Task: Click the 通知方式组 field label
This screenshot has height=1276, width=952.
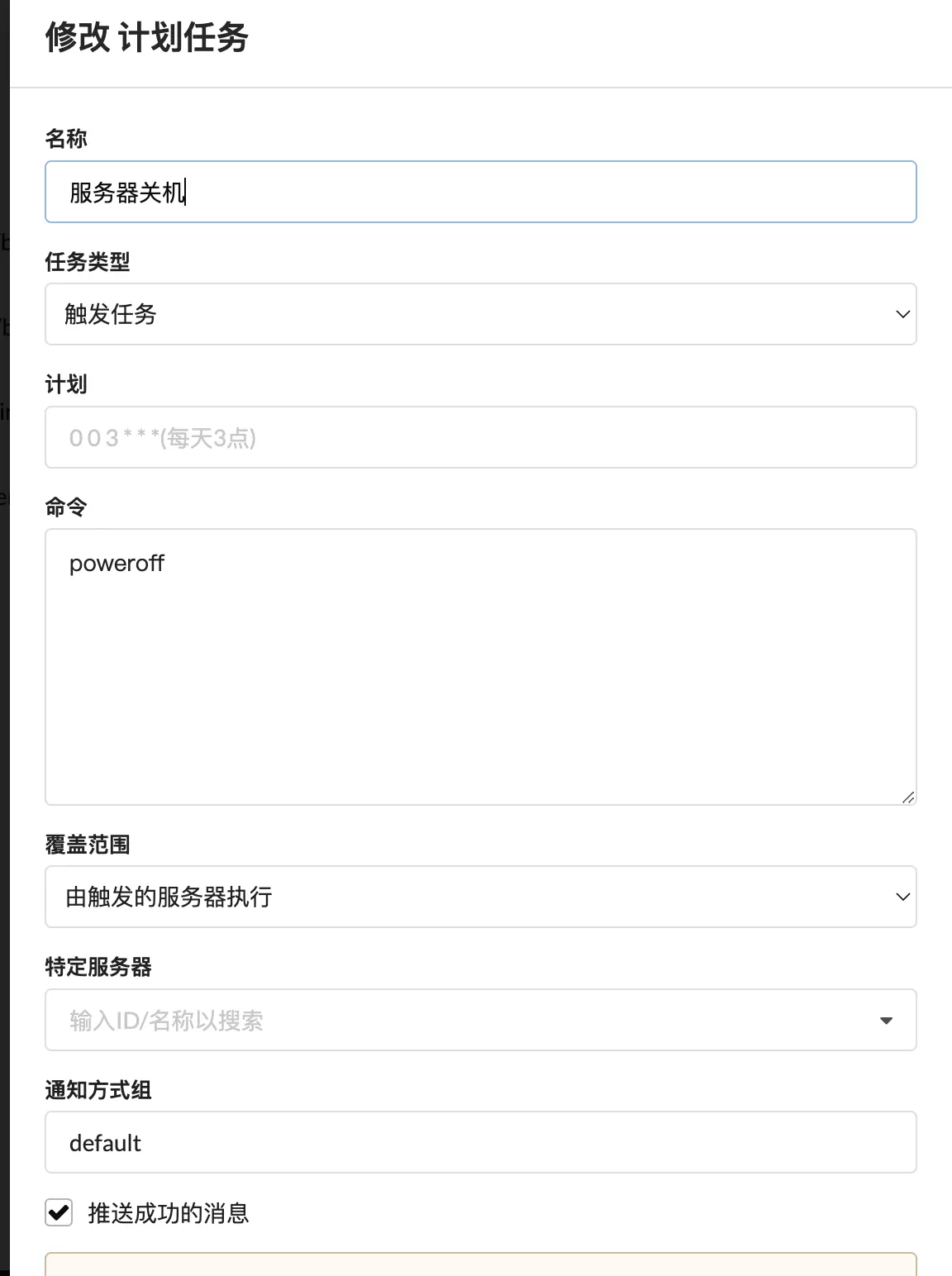Action: (x=98, y=1090)
